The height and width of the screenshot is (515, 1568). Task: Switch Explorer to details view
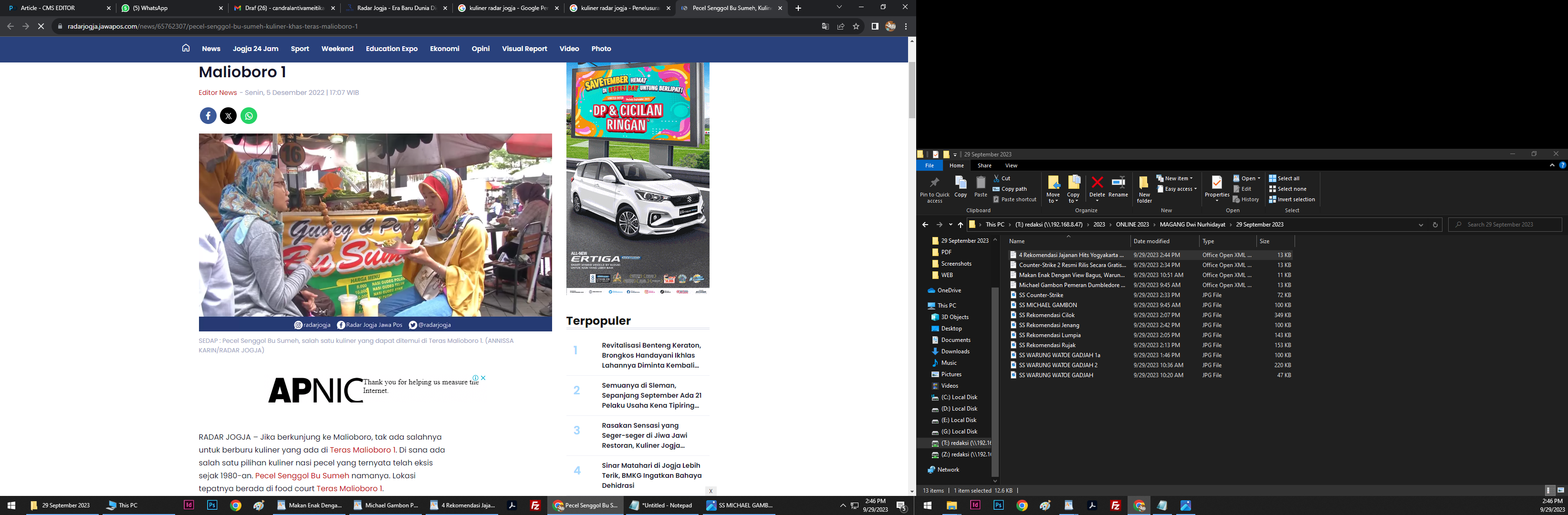(1550, 490)
